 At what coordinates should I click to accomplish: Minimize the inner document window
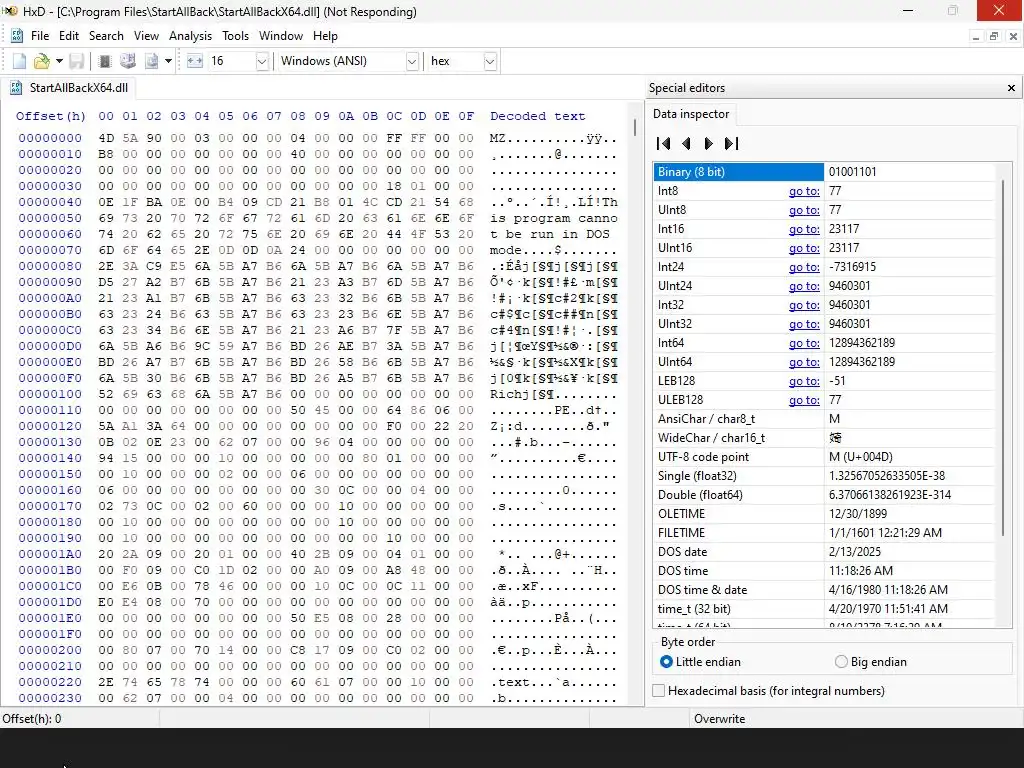coord(976,37)
